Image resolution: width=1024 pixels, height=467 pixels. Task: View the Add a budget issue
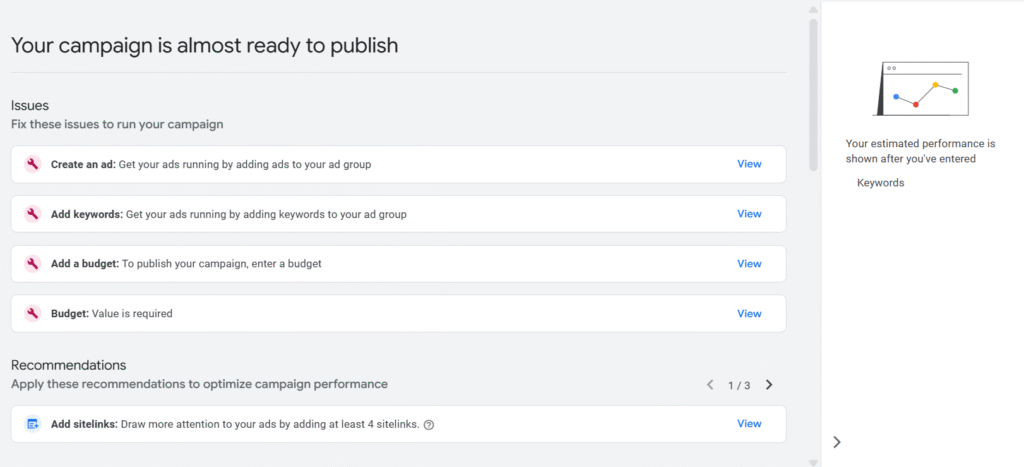[749, 264]
